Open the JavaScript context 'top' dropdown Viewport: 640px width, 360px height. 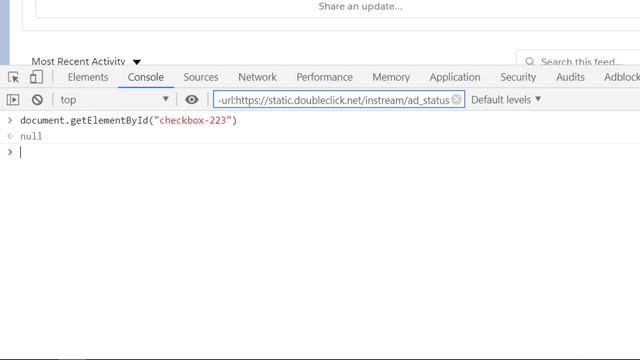tap(114, 100)
